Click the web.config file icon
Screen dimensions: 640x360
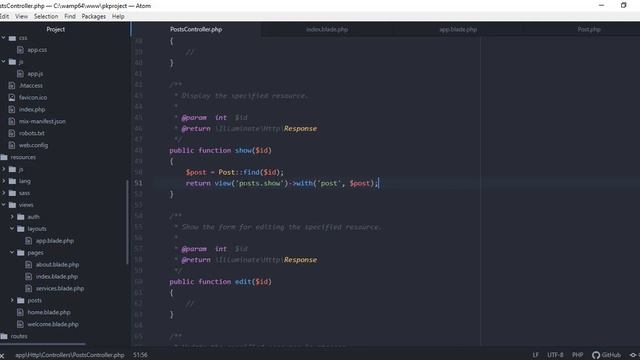pyautogui.click(x=12, y=145)
